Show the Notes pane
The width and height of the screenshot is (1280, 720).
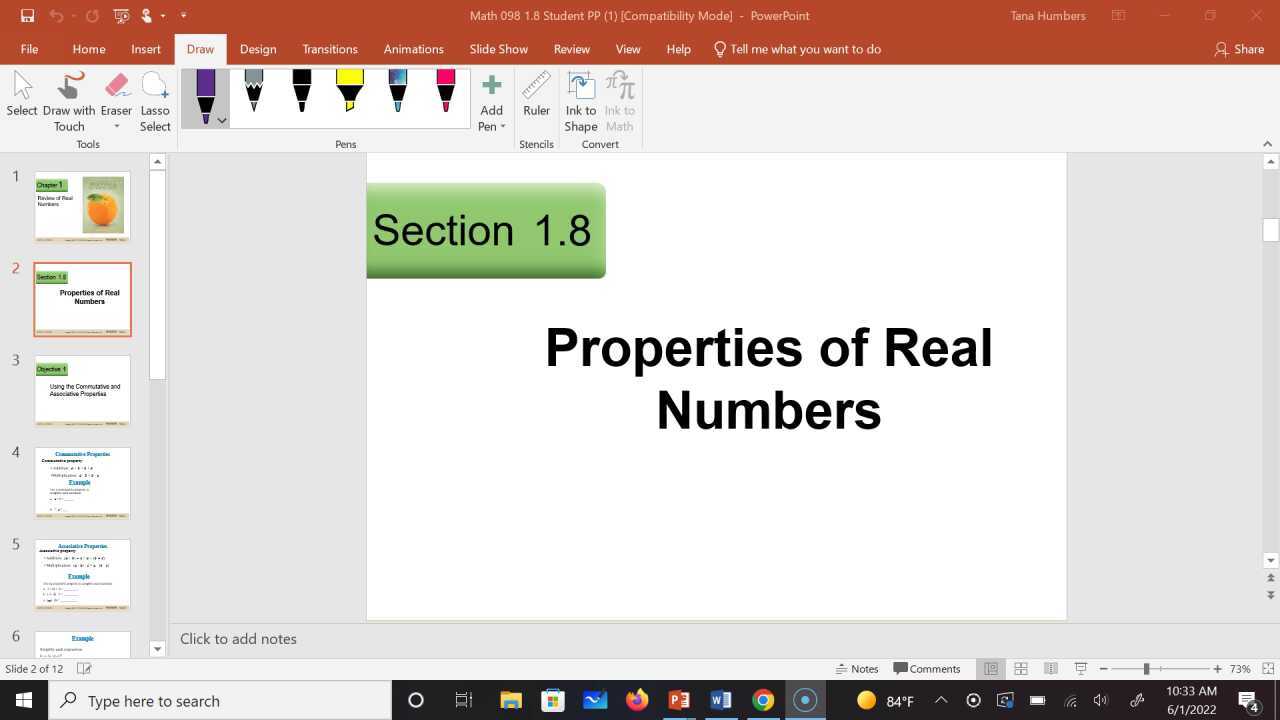click(x=858, y=668)
